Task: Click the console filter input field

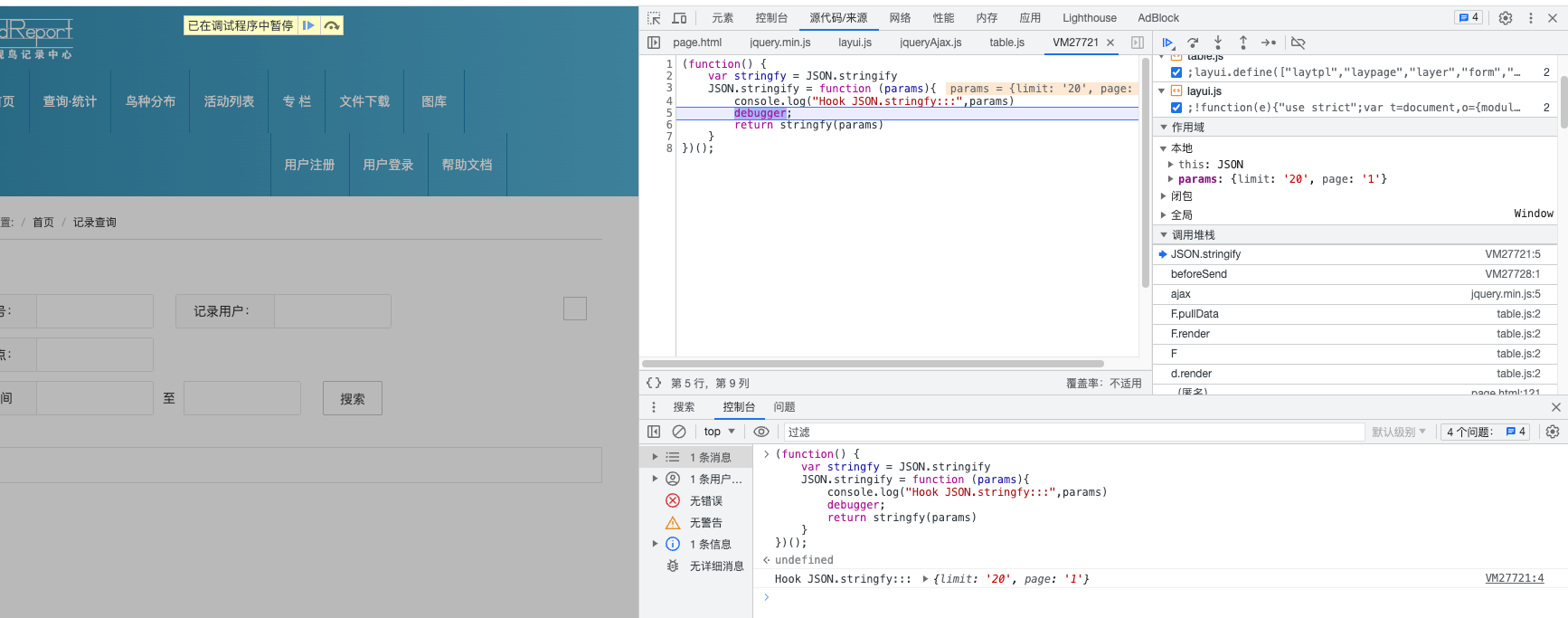Action: click(1072, 432)
